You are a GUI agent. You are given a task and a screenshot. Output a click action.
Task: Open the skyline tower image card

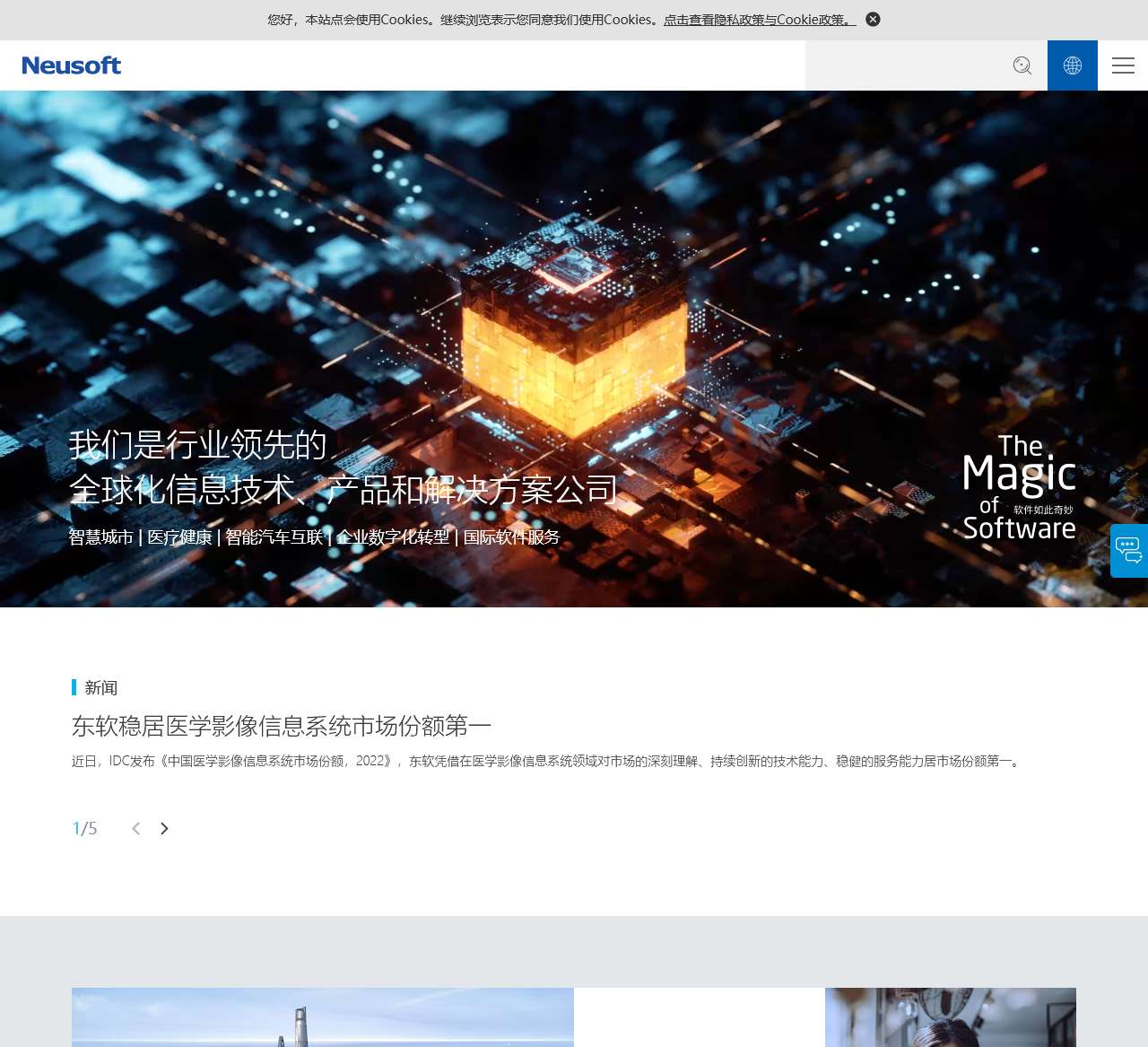click(323, 1017)
